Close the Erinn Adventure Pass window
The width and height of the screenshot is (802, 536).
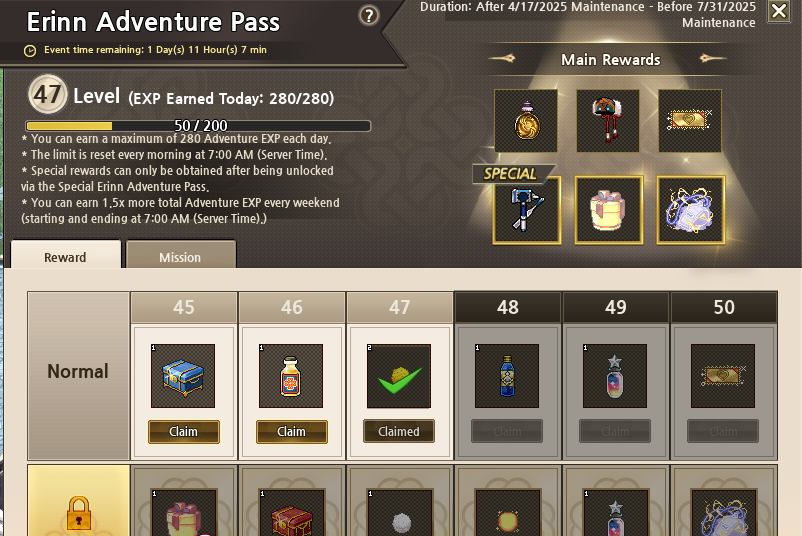click(779, 11)
